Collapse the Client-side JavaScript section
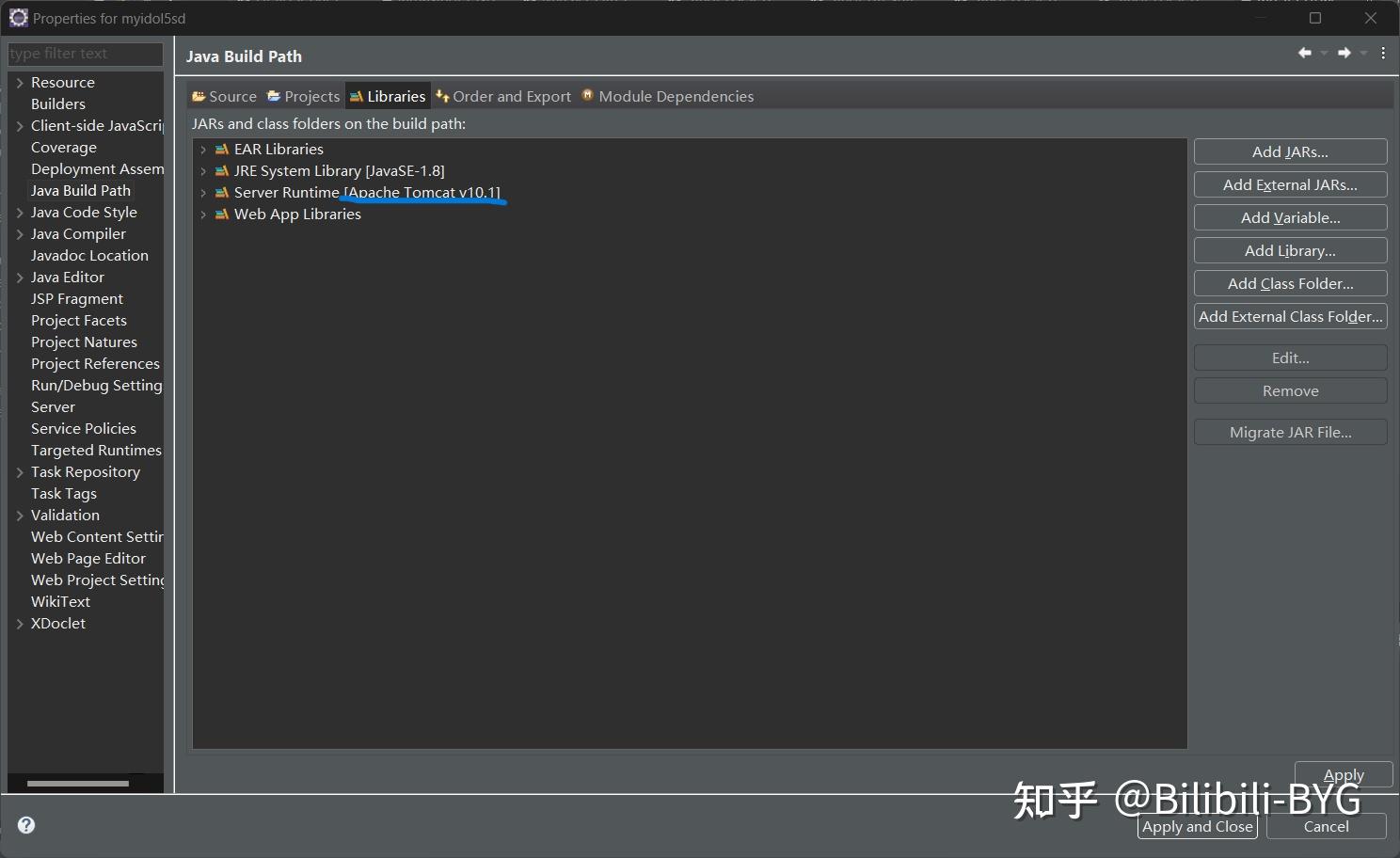 20,125
